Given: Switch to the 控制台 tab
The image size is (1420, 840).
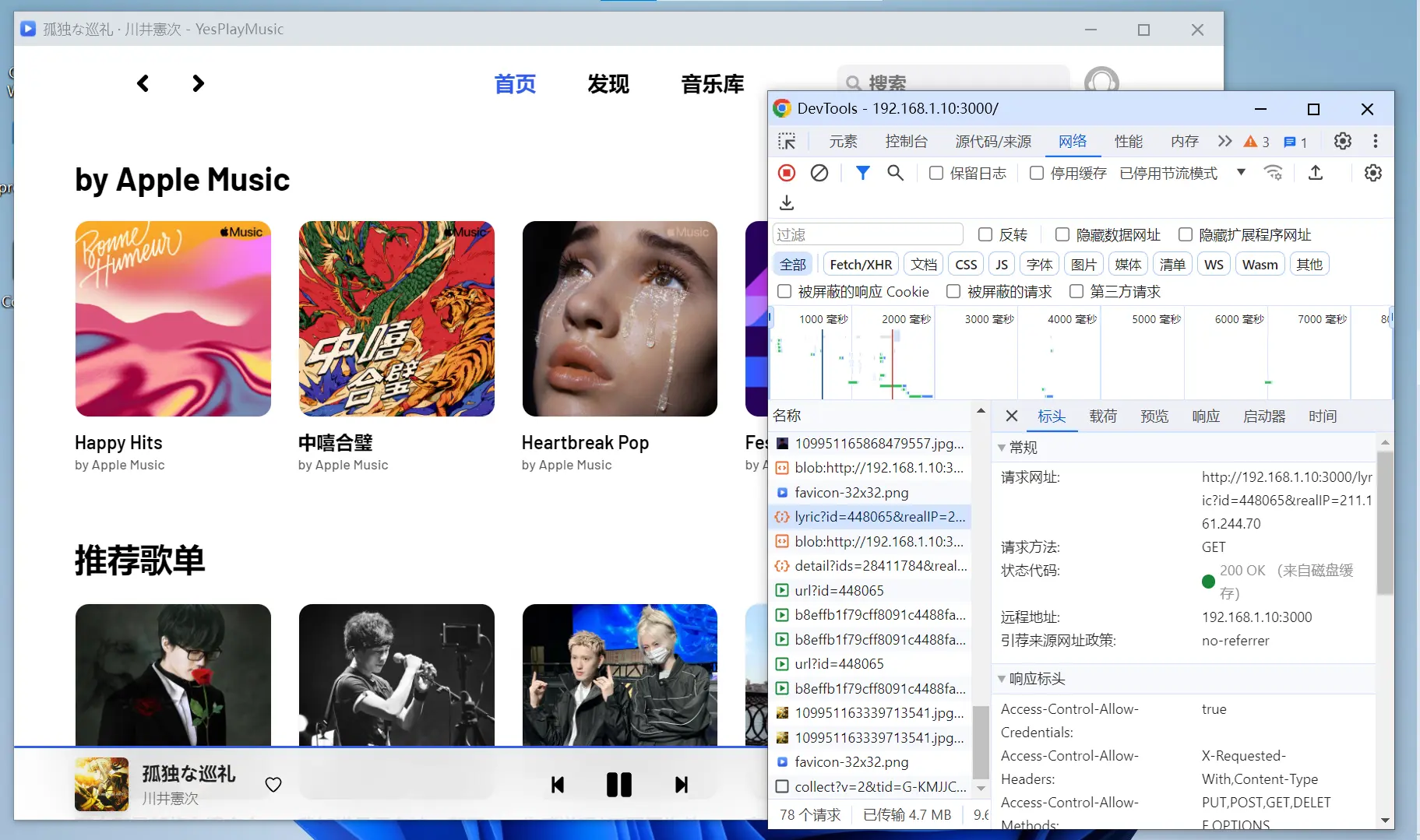Looking at the screenshot, I should [x=907, y=141].
